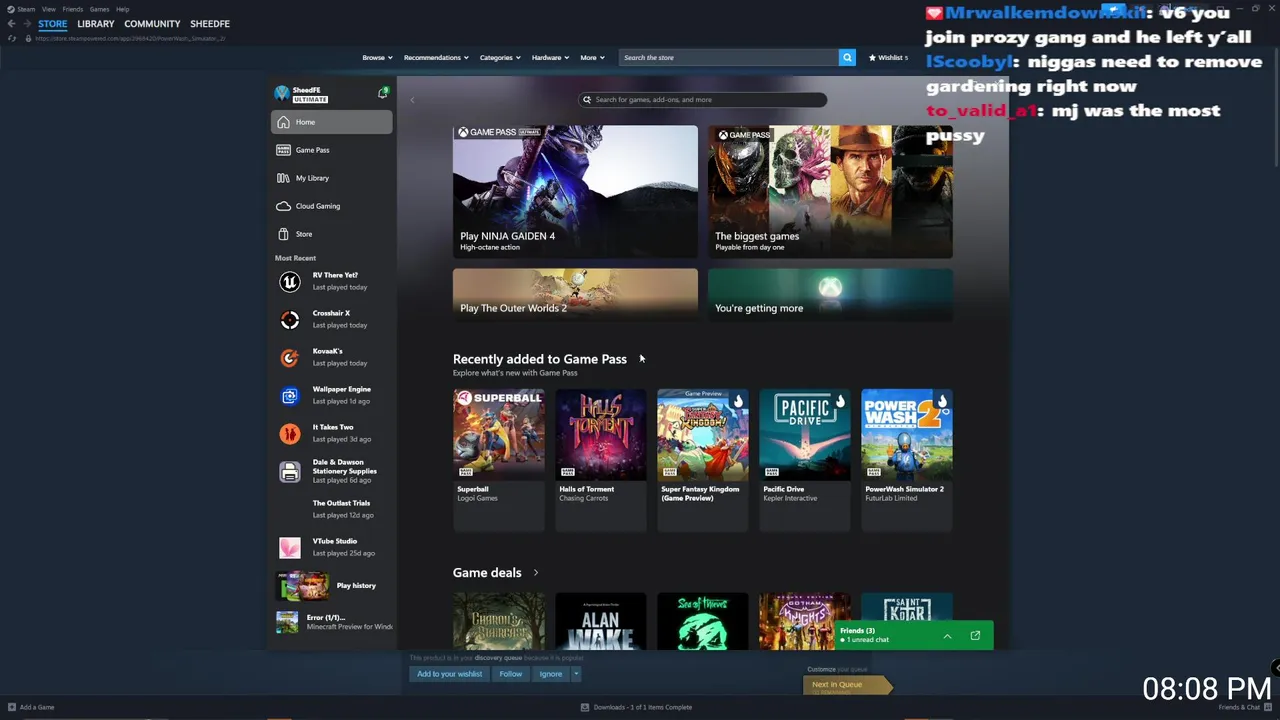Click Search for games, add-ons field
This screenshot has height=720, width=1280.
(703, 100)
